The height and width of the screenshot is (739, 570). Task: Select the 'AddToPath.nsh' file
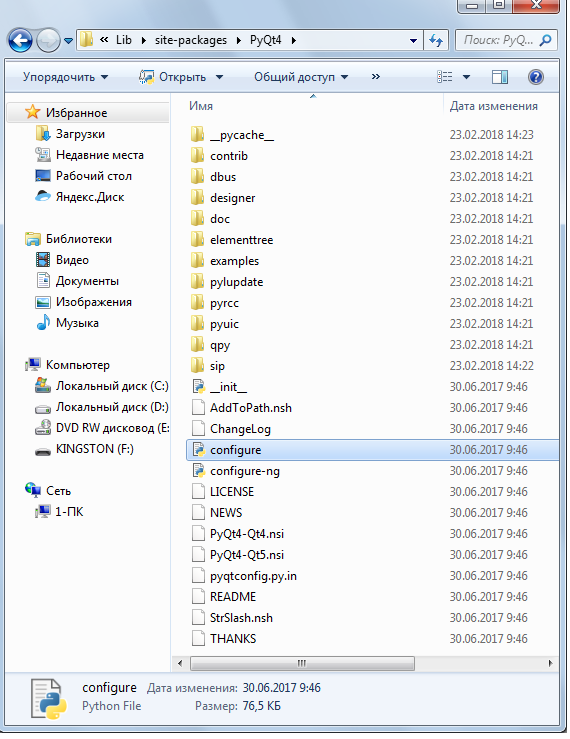pyautogui.click(x=251, y=408)
